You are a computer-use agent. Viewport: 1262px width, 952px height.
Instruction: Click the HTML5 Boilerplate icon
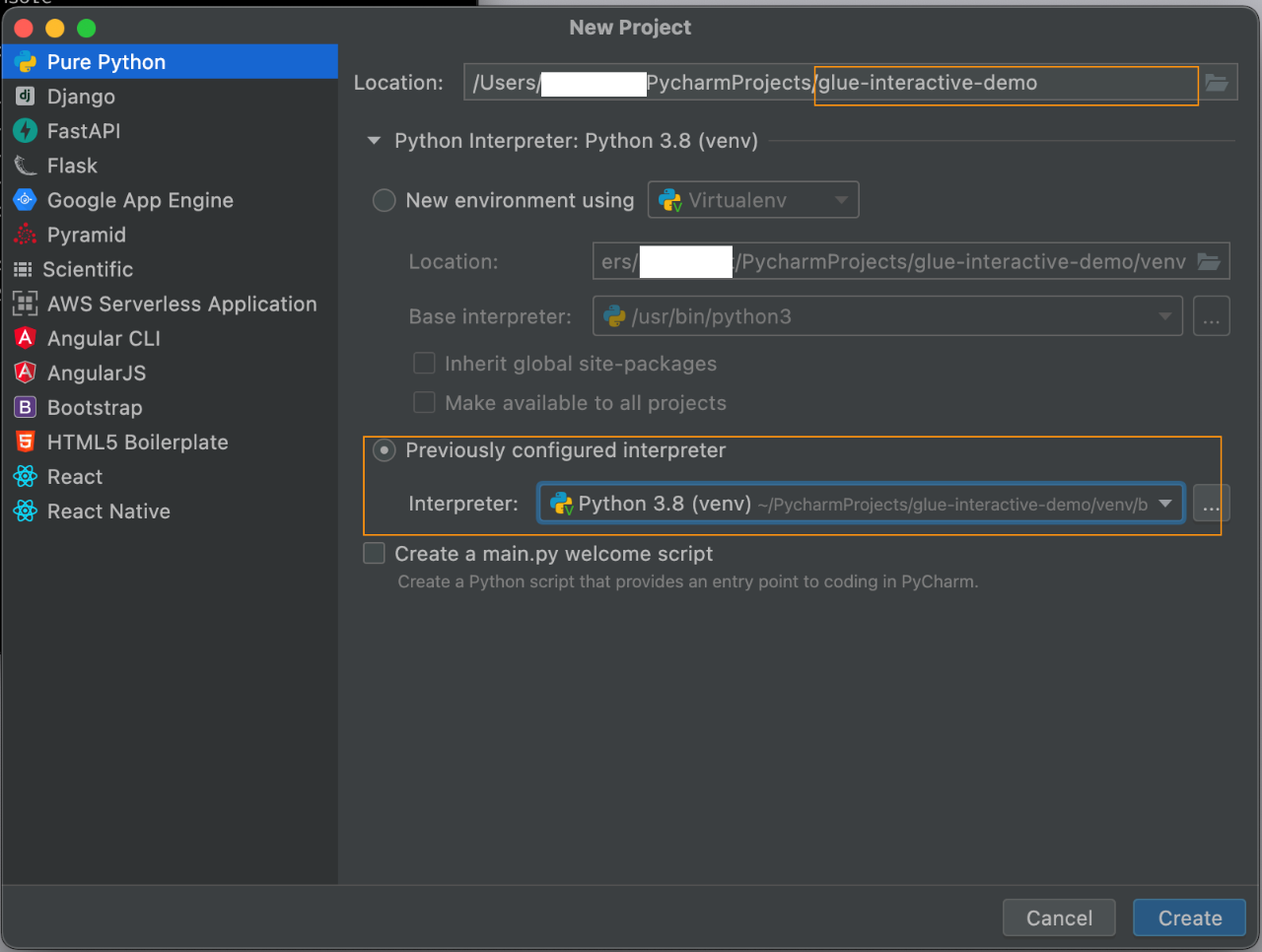tap(26, 442)
